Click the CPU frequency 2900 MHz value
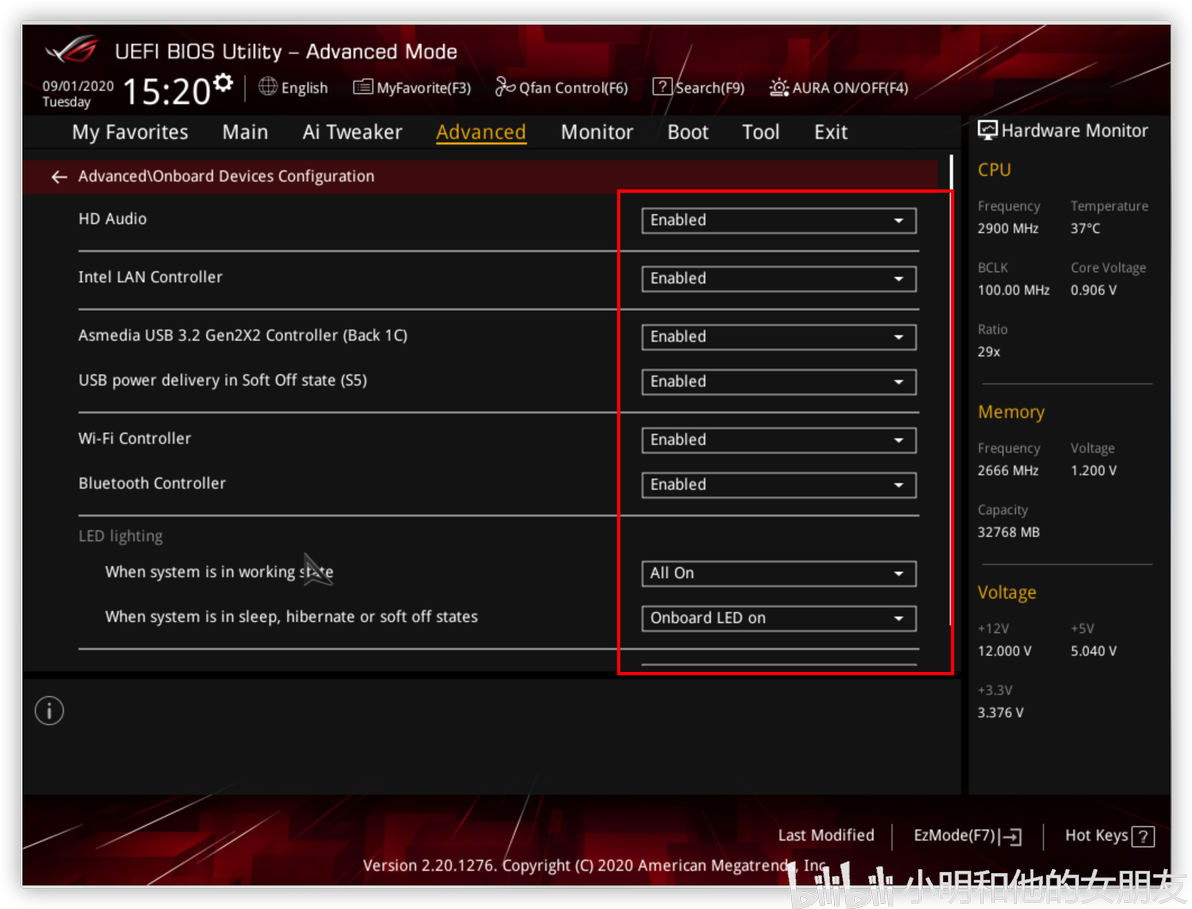Screen dimensions: 1192x909 pyautogui.click(x=1008, y=229)
